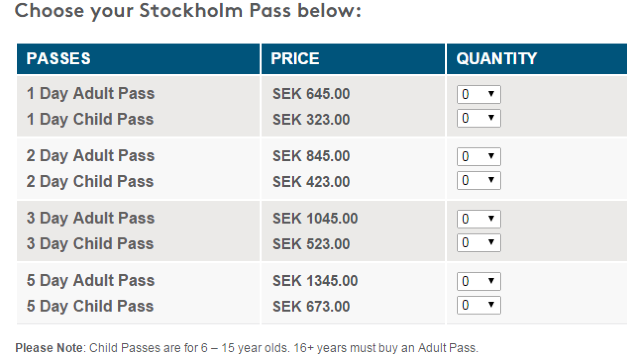The height and width of the screenshot is (364, 640).
Task: Click the 5 Day Child Pass label
Action: pyautogui.click(x=90, y=306)
